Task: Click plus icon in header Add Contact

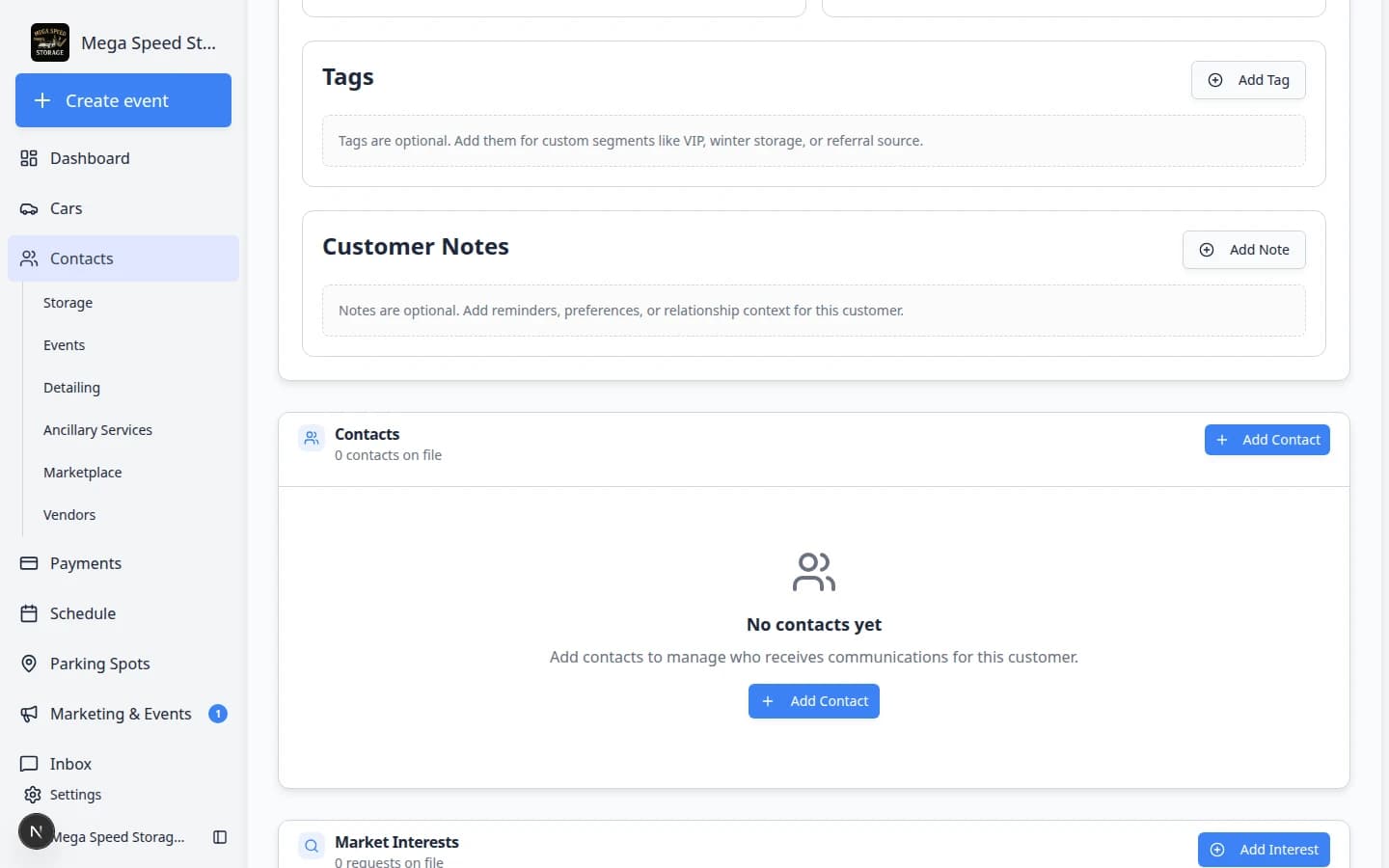Action: (1222, 440)
